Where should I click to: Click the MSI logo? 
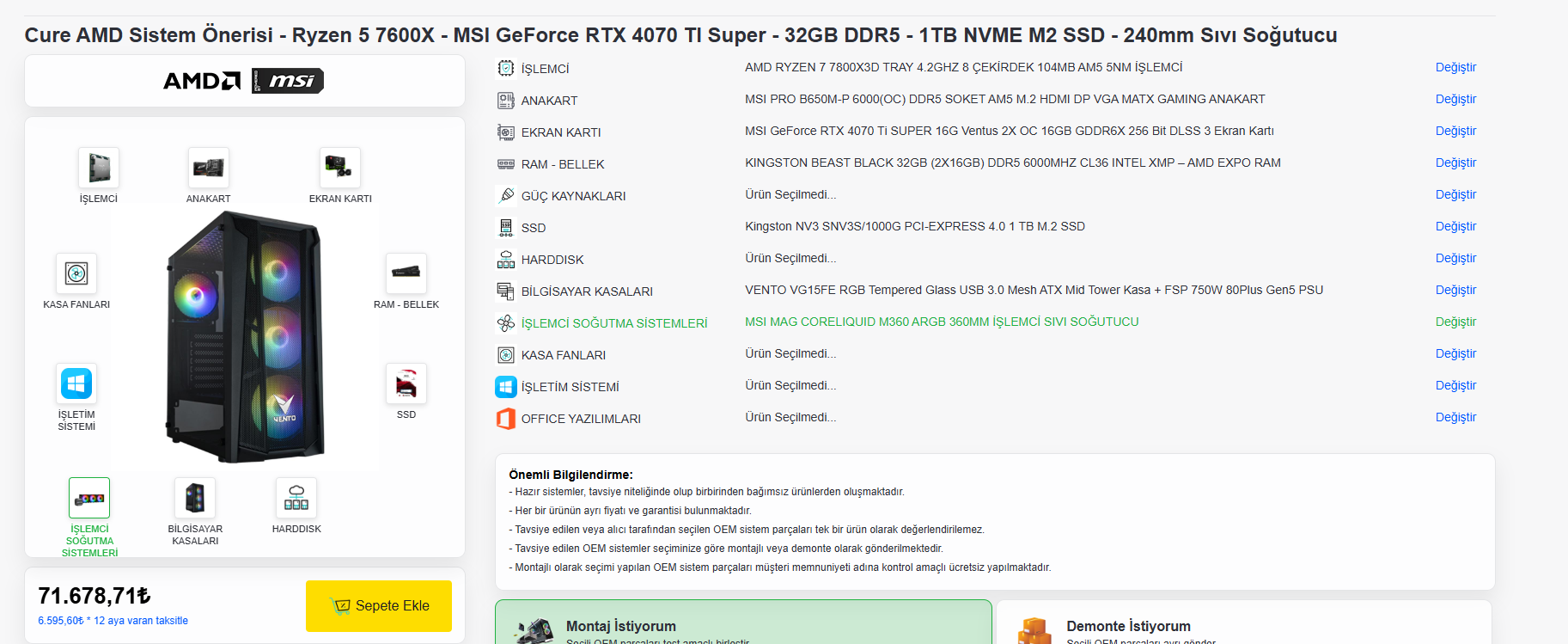point(288,81)
